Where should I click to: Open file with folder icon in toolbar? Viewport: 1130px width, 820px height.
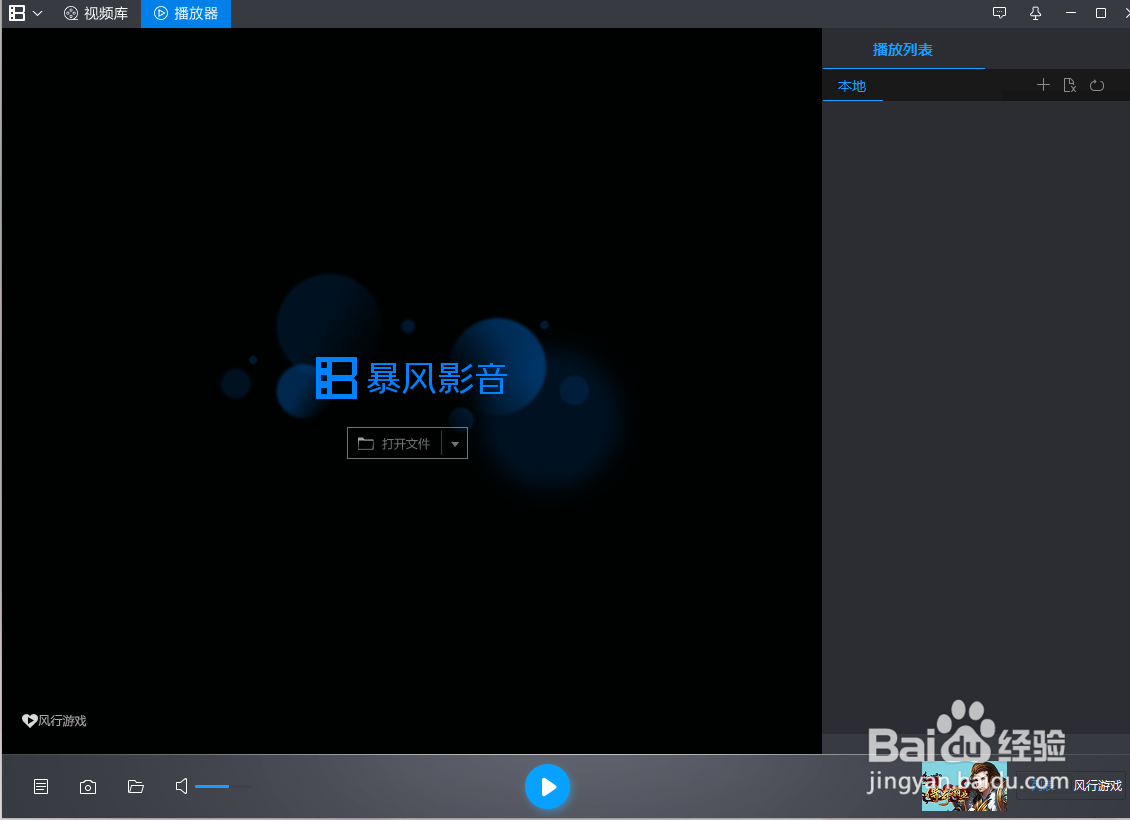(135, 786)
